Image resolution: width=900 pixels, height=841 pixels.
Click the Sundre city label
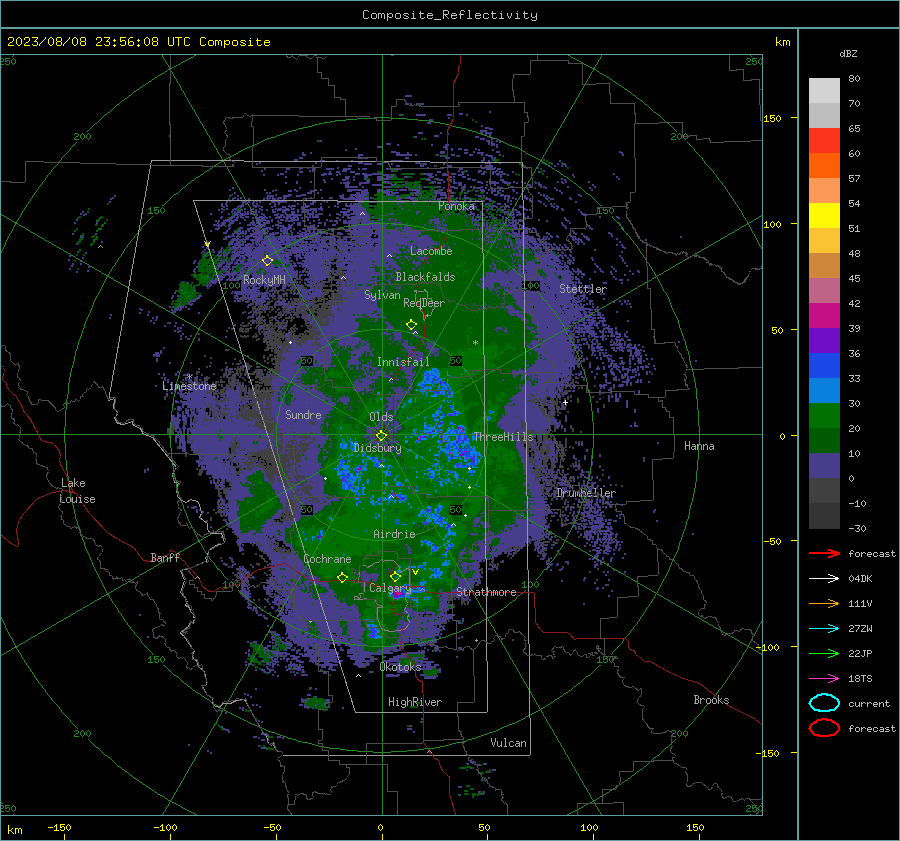click(x=303, y=414)
